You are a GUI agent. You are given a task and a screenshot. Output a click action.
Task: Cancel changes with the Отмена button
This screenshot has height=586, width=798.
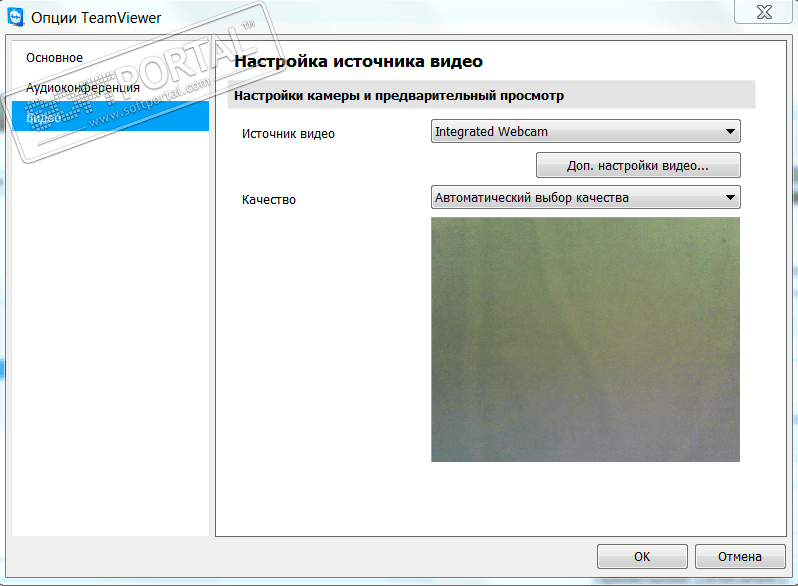pyautogui.click(x=739, y=556)
